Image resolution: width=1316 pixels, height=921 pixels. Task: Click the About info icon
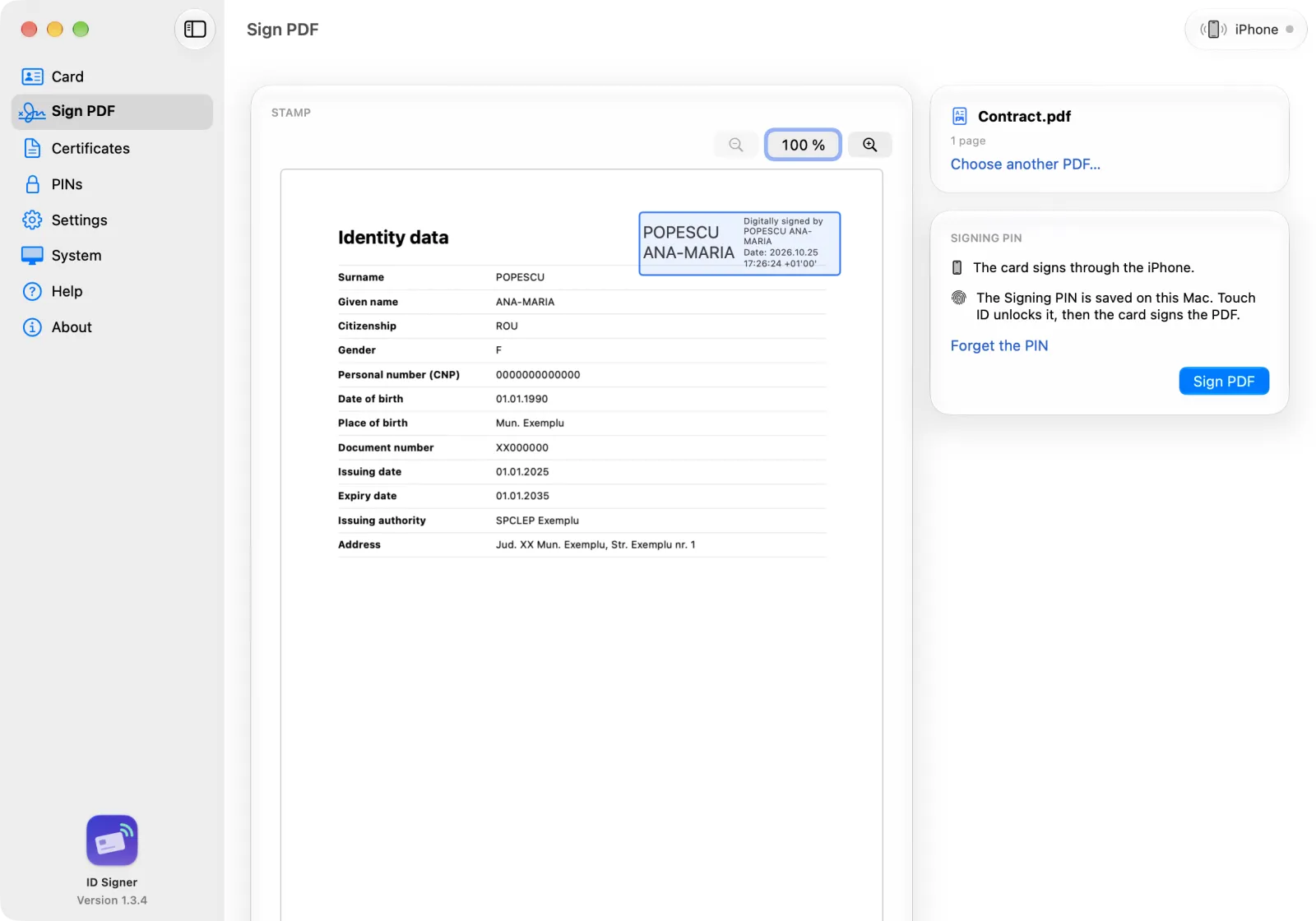32,327
